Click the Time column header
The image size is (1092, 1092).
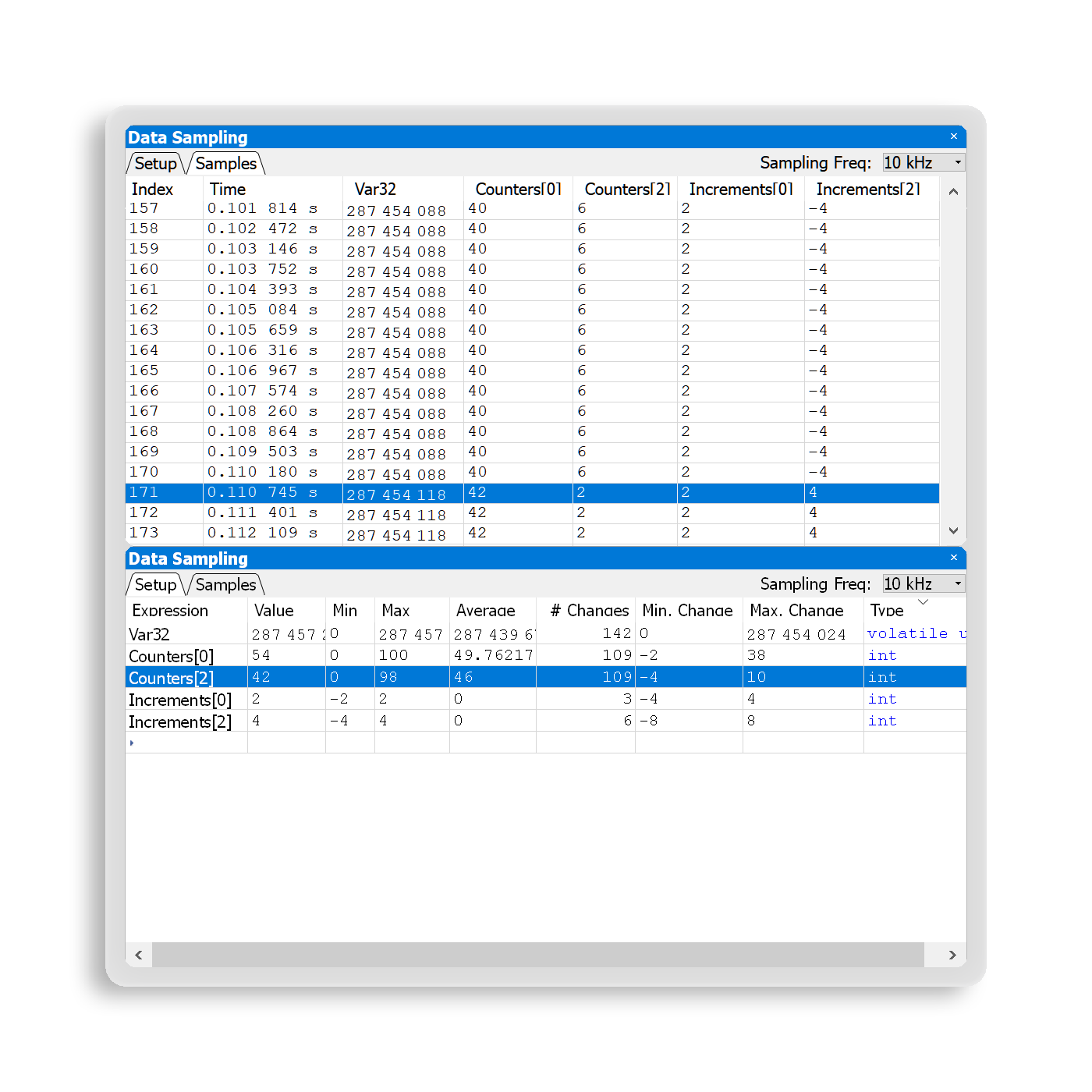228,190
